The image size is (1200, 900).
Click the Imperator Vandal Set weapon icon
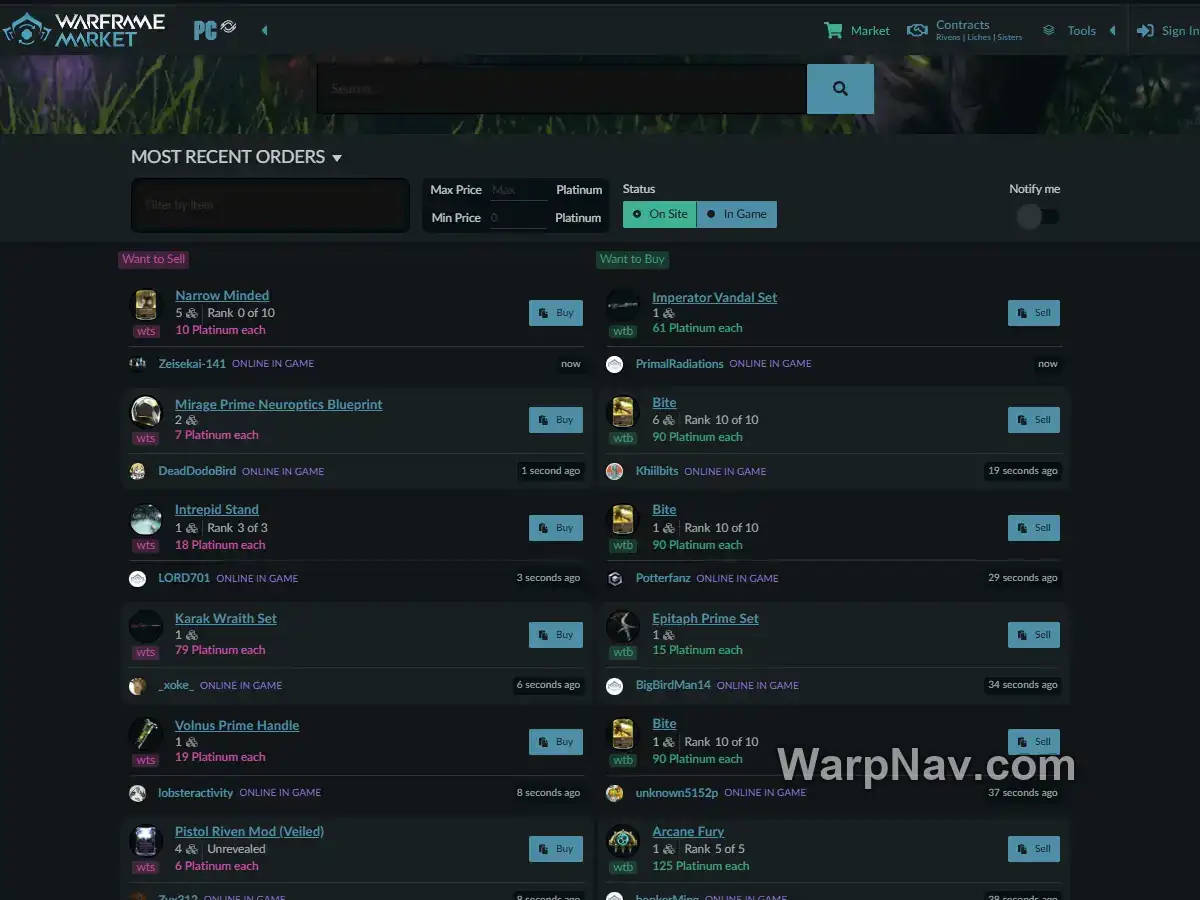623,305
